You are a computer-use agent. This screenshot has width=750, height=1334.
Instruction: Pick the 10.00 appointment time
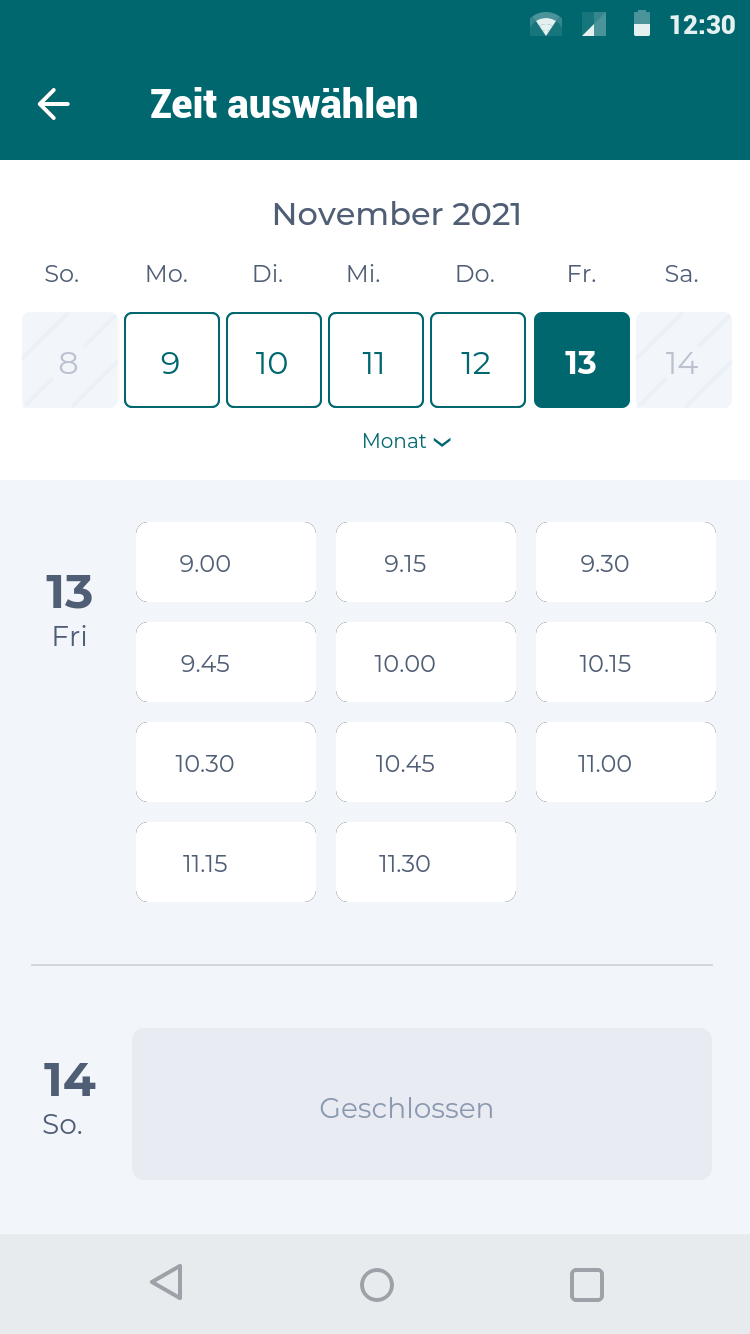[x=426, y=662]
